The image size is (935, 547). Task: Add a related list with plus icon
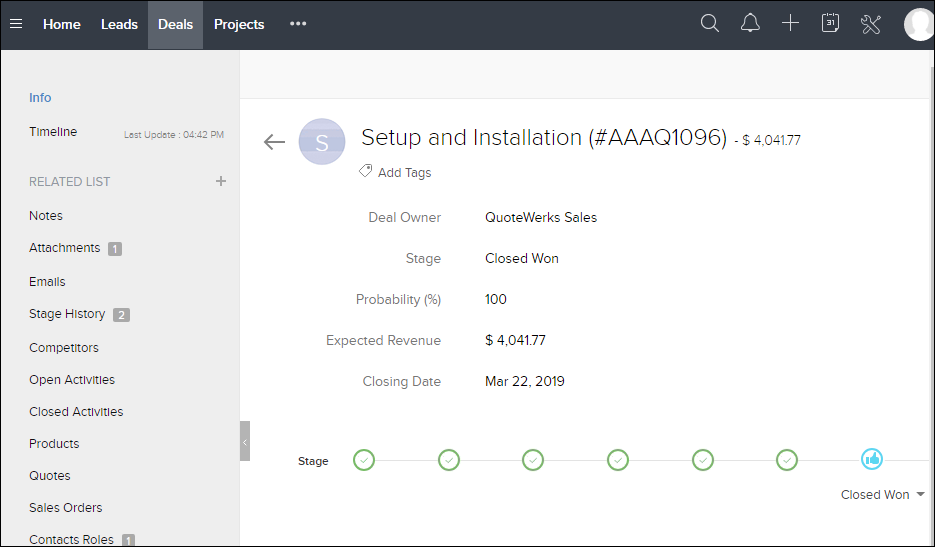pos(221,181)
